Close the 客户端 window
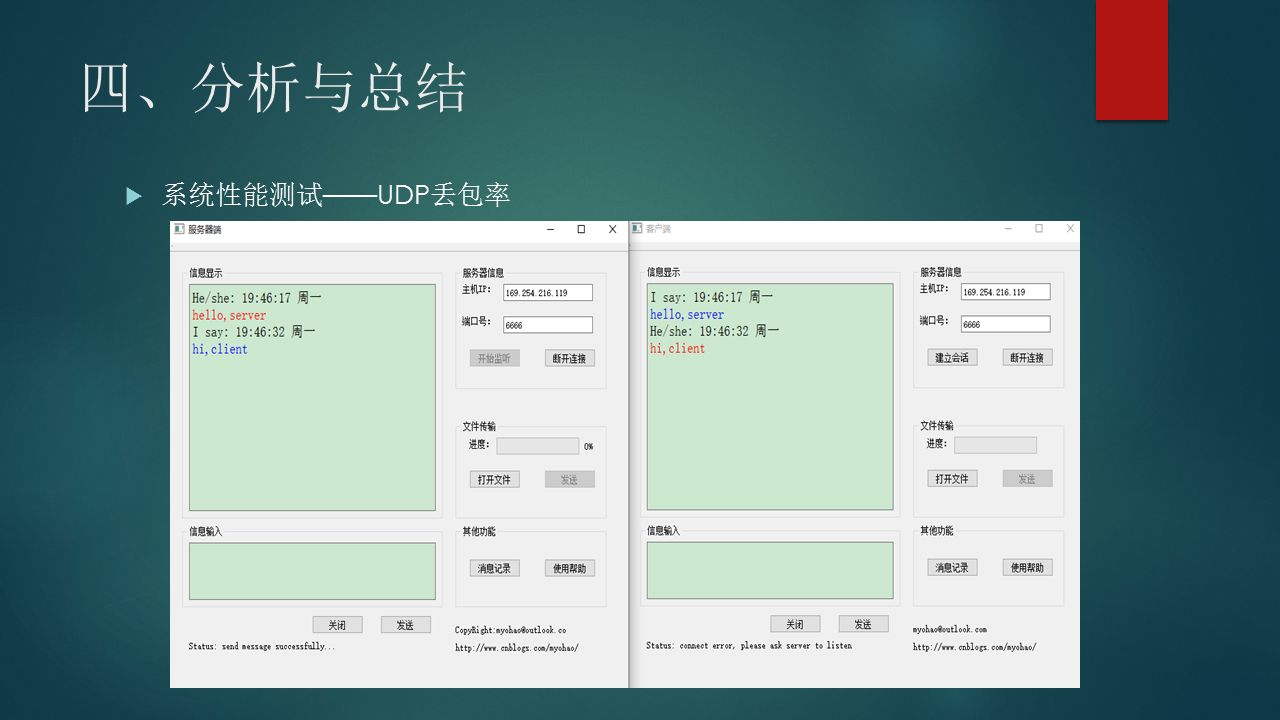Viewport: 1280px width, 720px height. [x=1070, y=229]
